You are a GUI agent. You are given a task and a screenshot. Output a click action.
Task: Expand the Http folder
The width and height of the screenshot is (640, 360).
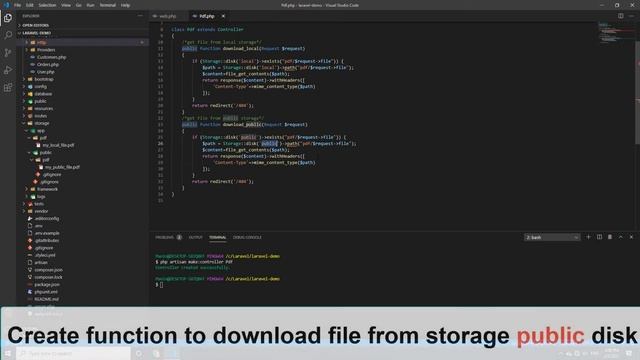(42, 42)
